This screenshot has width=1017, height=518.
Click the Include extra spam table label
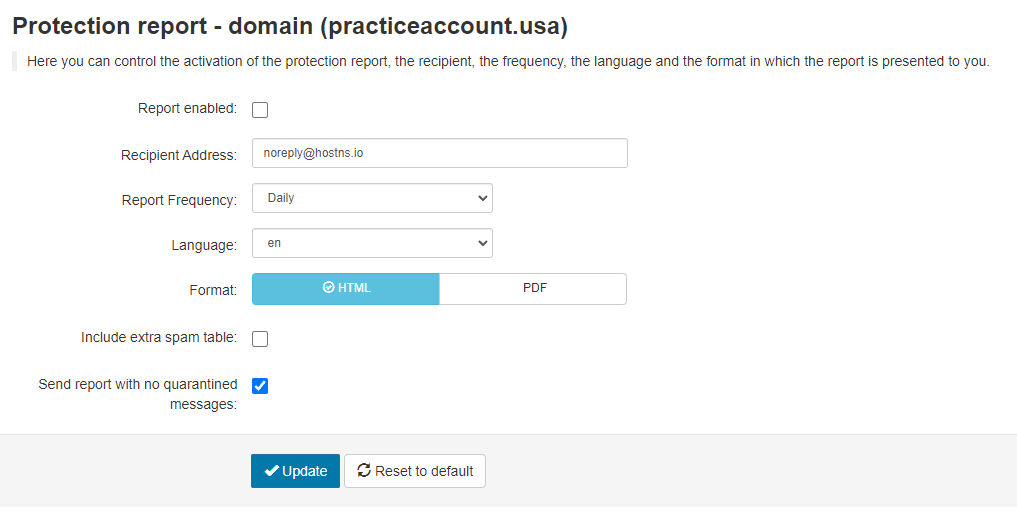coord(159,337)
